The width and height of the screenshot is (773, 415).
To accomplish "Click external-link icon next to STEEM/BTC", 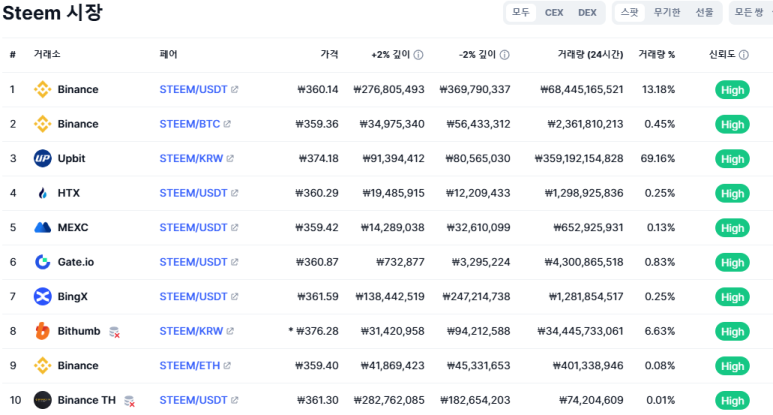I will coord(227,124).
